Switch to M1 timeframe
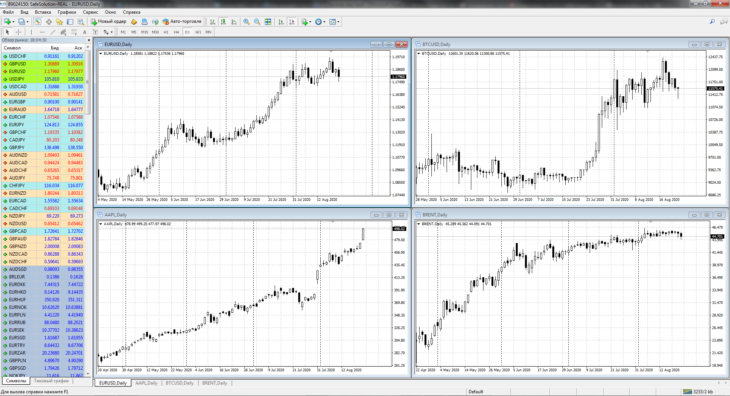730x396 pixels. [x=123, y=32]
